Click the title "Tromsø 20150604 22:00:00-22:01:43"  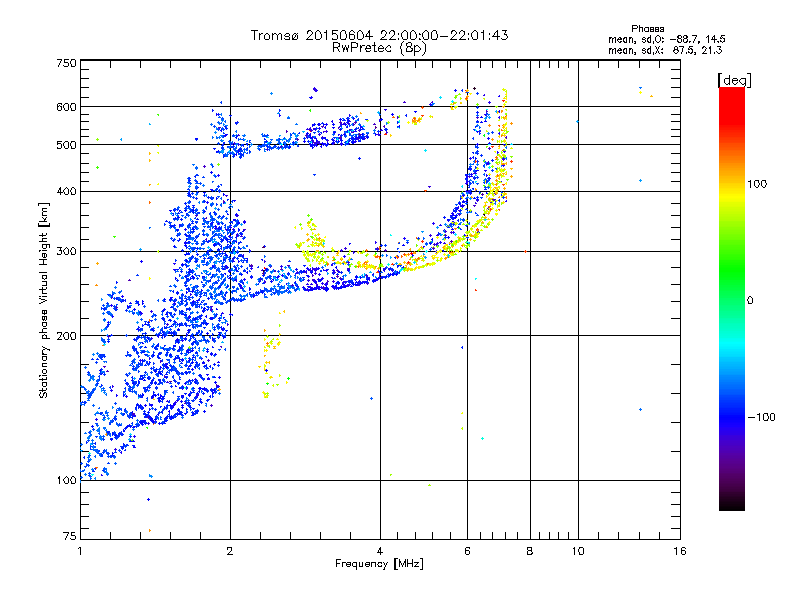point(379,35)
